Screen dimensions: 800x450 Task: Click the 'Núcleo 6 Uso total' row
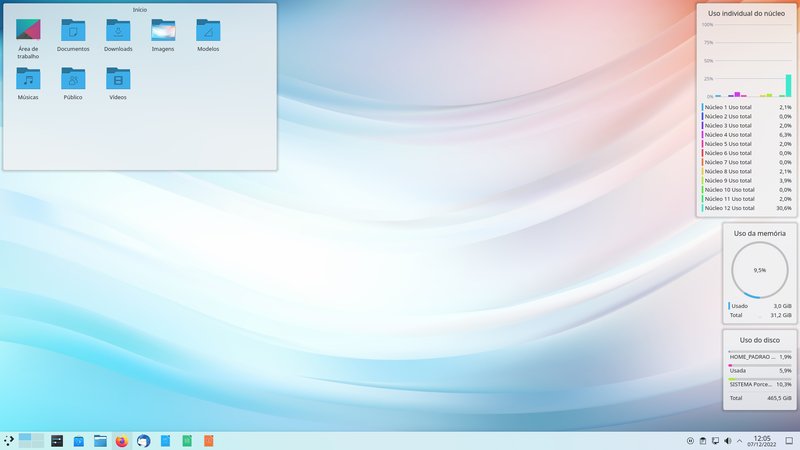pos(746,153)
